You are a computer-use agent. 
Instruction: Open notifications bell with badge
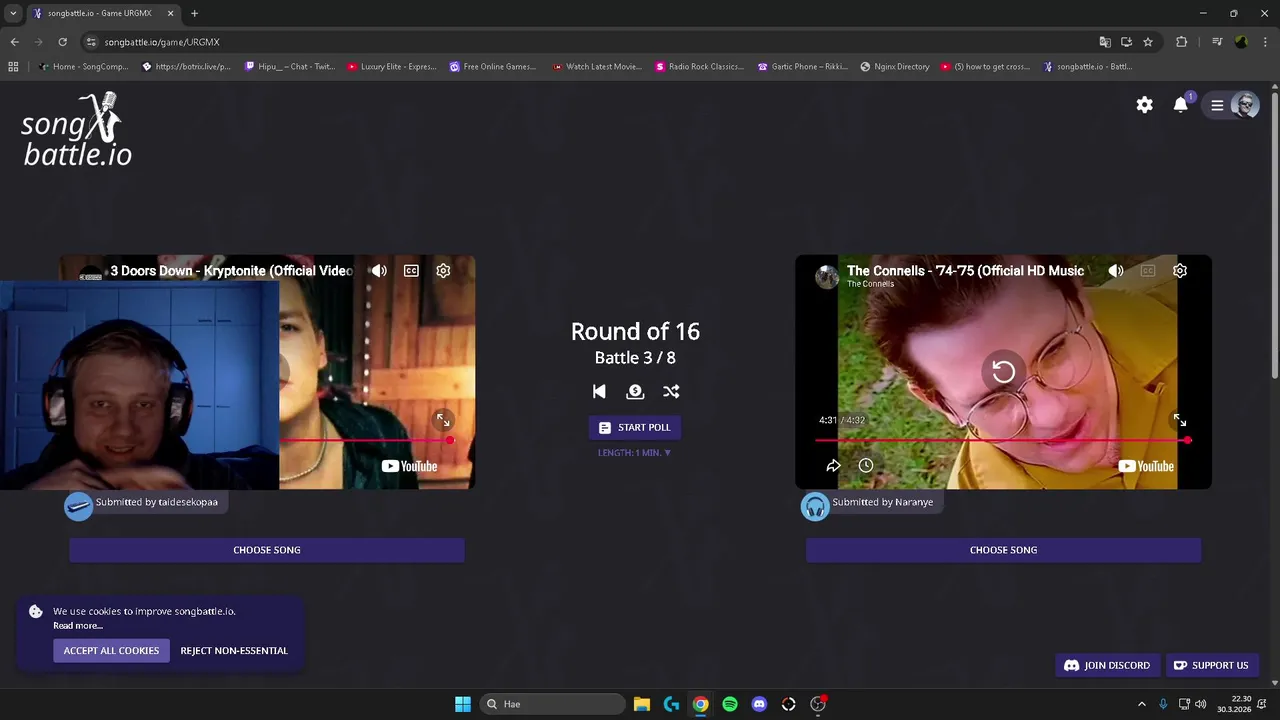[1181, 105]
